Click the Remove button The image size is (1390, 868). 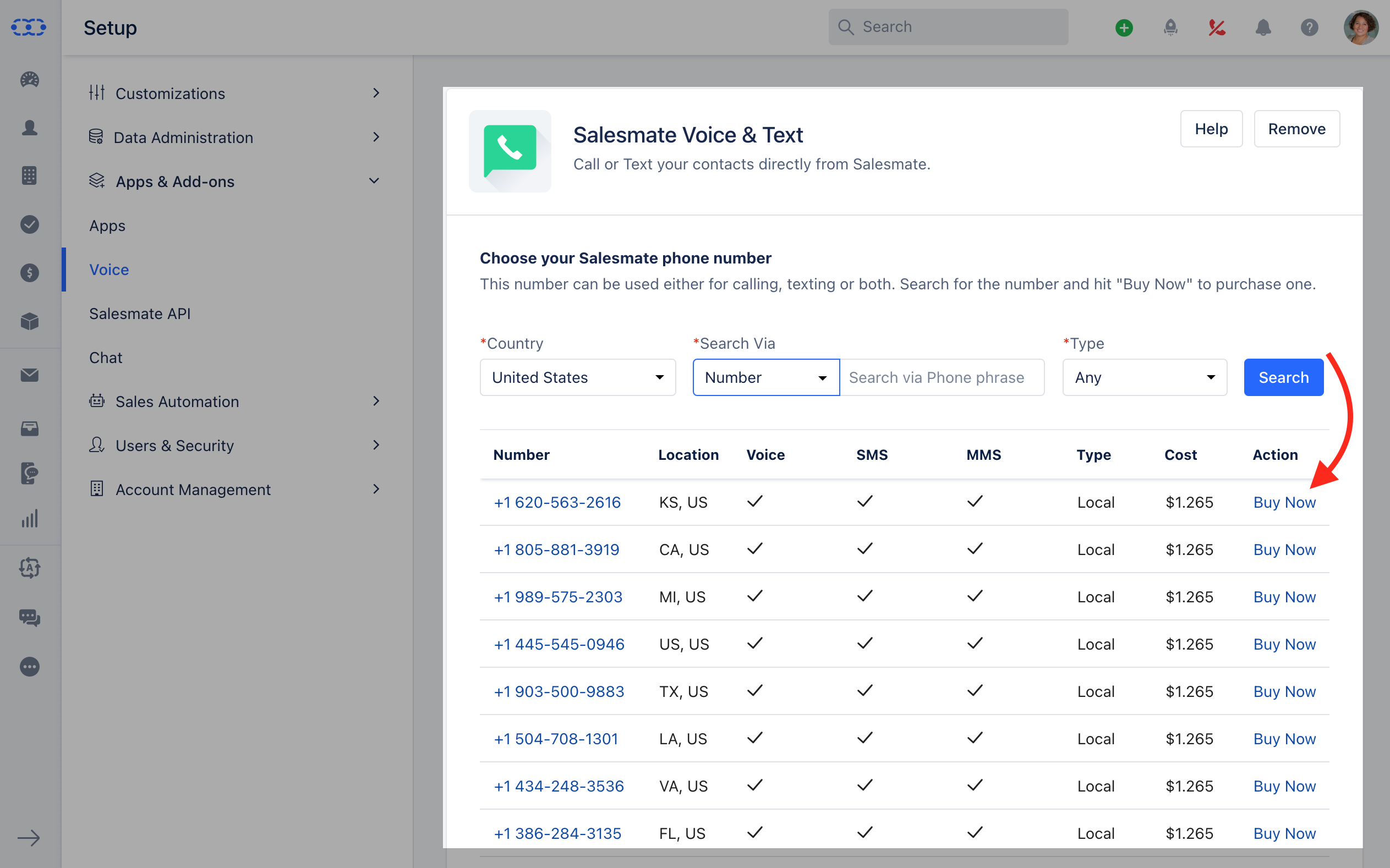[x=1296, y=129]
